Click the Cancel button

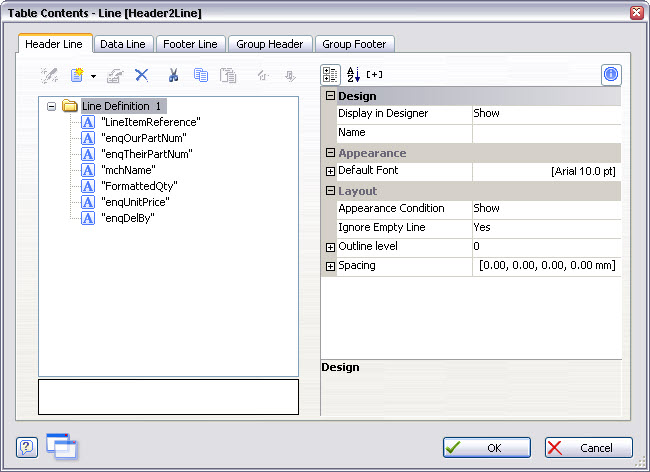[589, 448]
